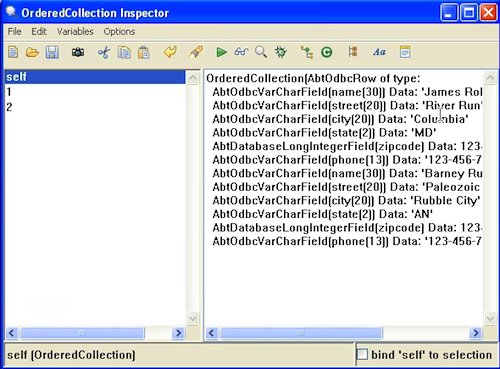Click up scroll arrow of variables list

coord(193,78)
